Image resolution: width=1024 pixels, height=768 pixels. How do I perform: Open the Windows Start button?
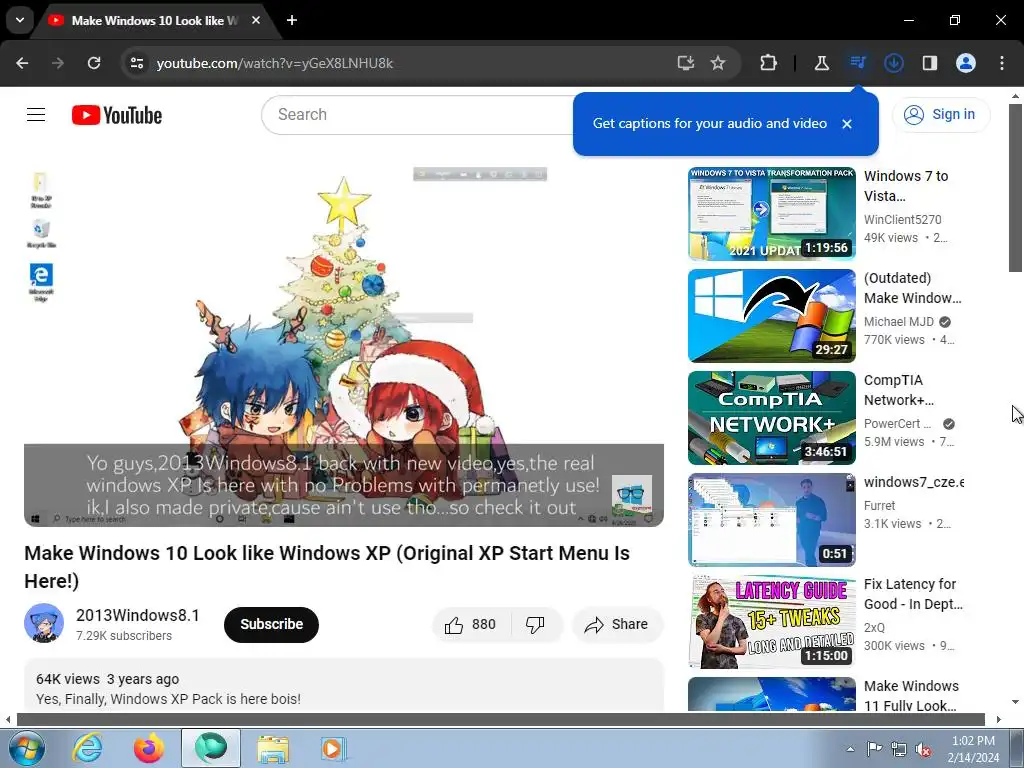point(26,748)
